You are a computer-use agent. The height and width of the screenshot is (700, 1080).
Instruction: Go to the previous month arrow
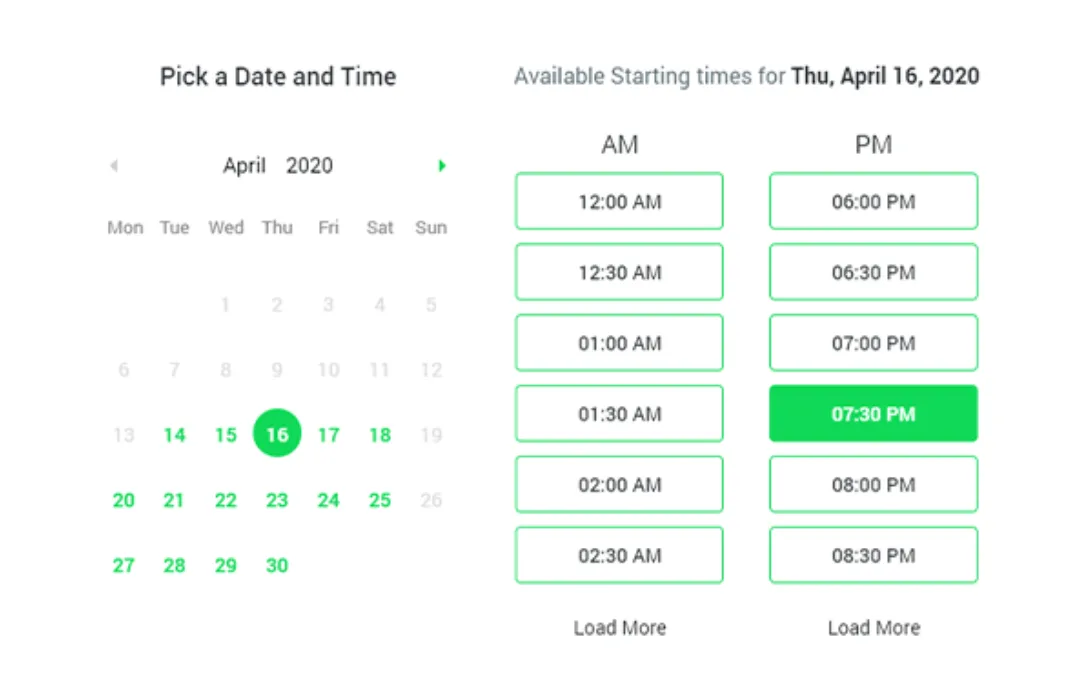coord(114,166)
